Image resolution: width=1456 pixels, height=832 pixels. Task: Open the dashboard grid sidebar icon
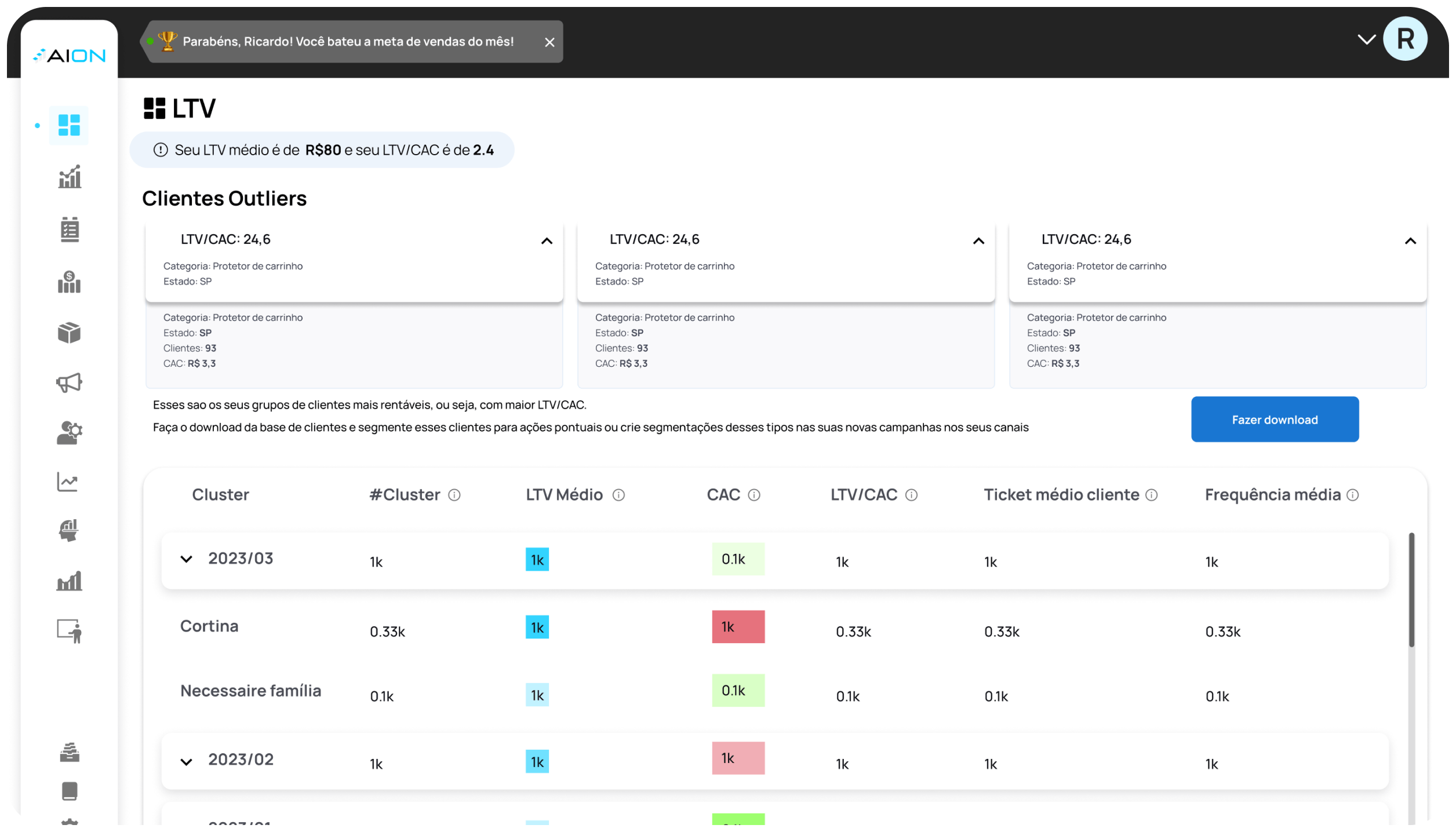click(69, 125)
